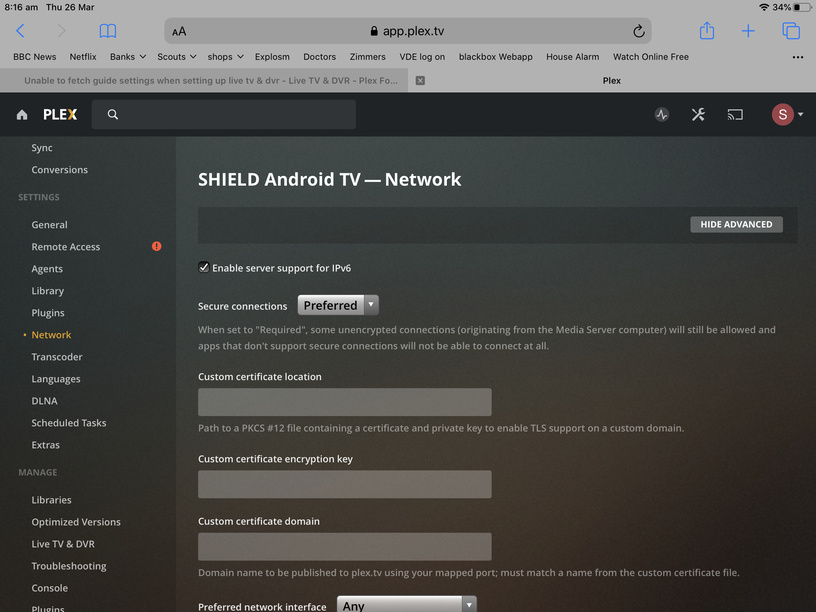Open Libraries under Manage
Image resolution: width=816 pixels, height=612 pixels.
(x=51, y=500)
